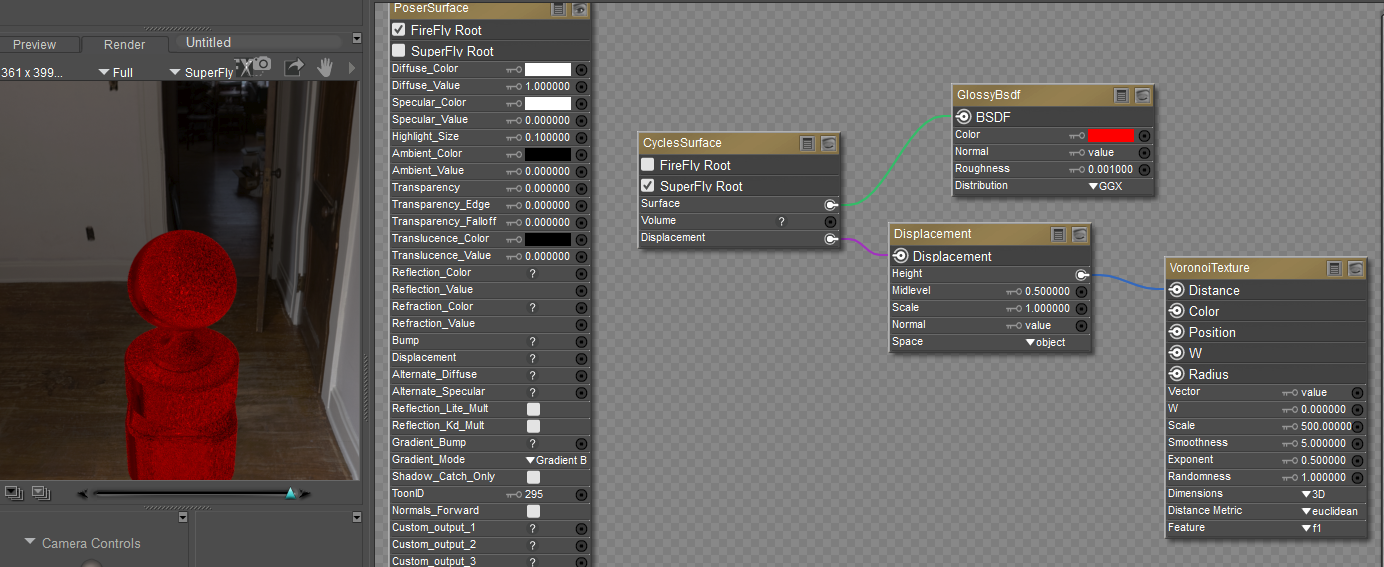Open the SuperFly render engine dropdown
Image resolution: width=1384 pixels, height=567 pixels.
pos(201,72)
